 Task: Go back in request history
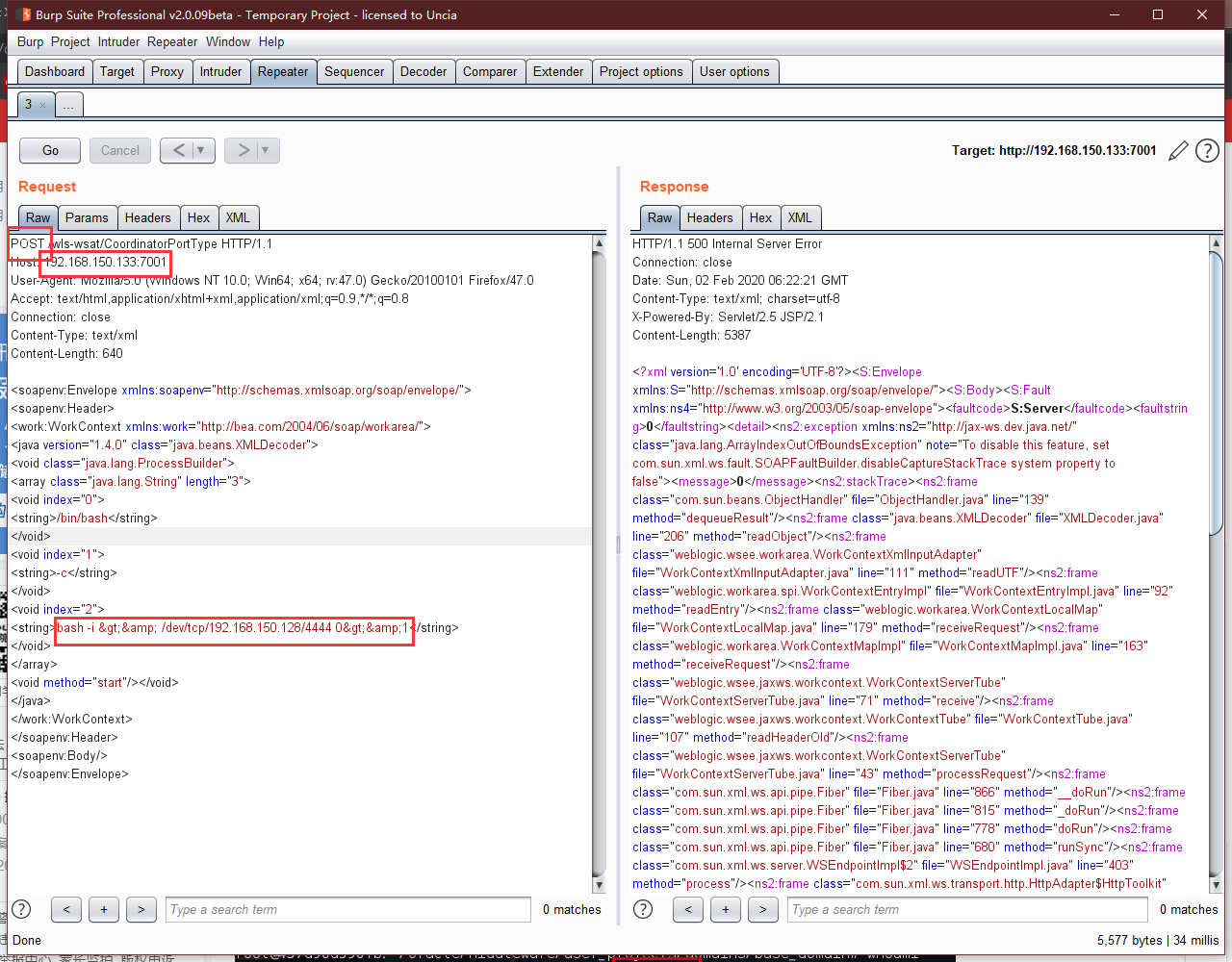(x=179, y=150)
